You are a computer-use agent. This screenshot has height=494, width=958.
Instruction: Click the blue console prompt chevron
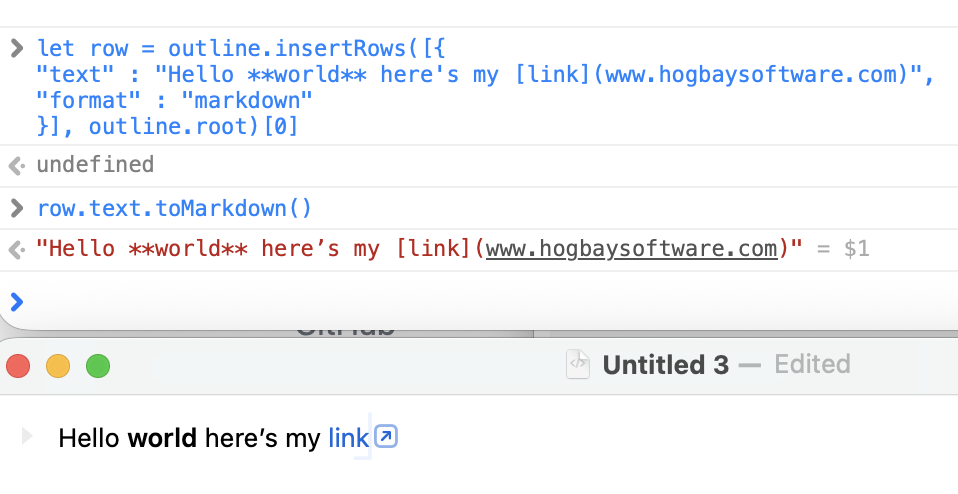coord(16,300)
